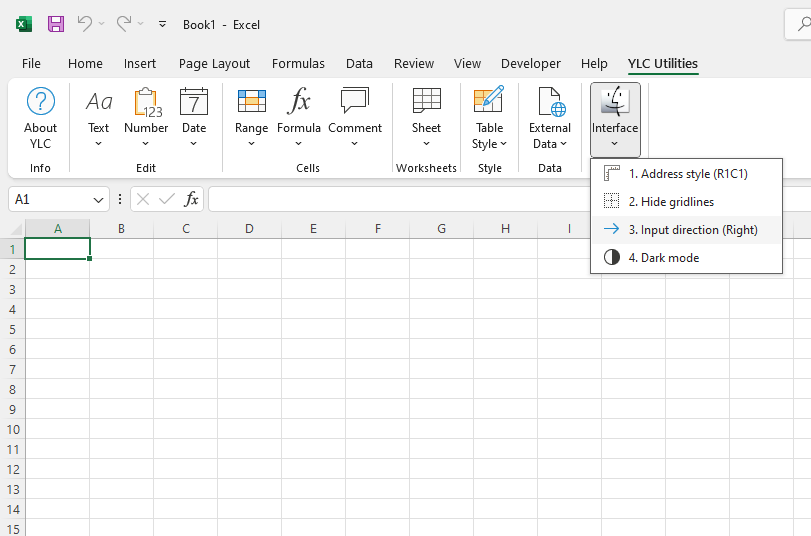Toggle Address style (R1C1) option
Image resolution: width=811 pixels, height=536 pixels.
[x=687, y=174]
